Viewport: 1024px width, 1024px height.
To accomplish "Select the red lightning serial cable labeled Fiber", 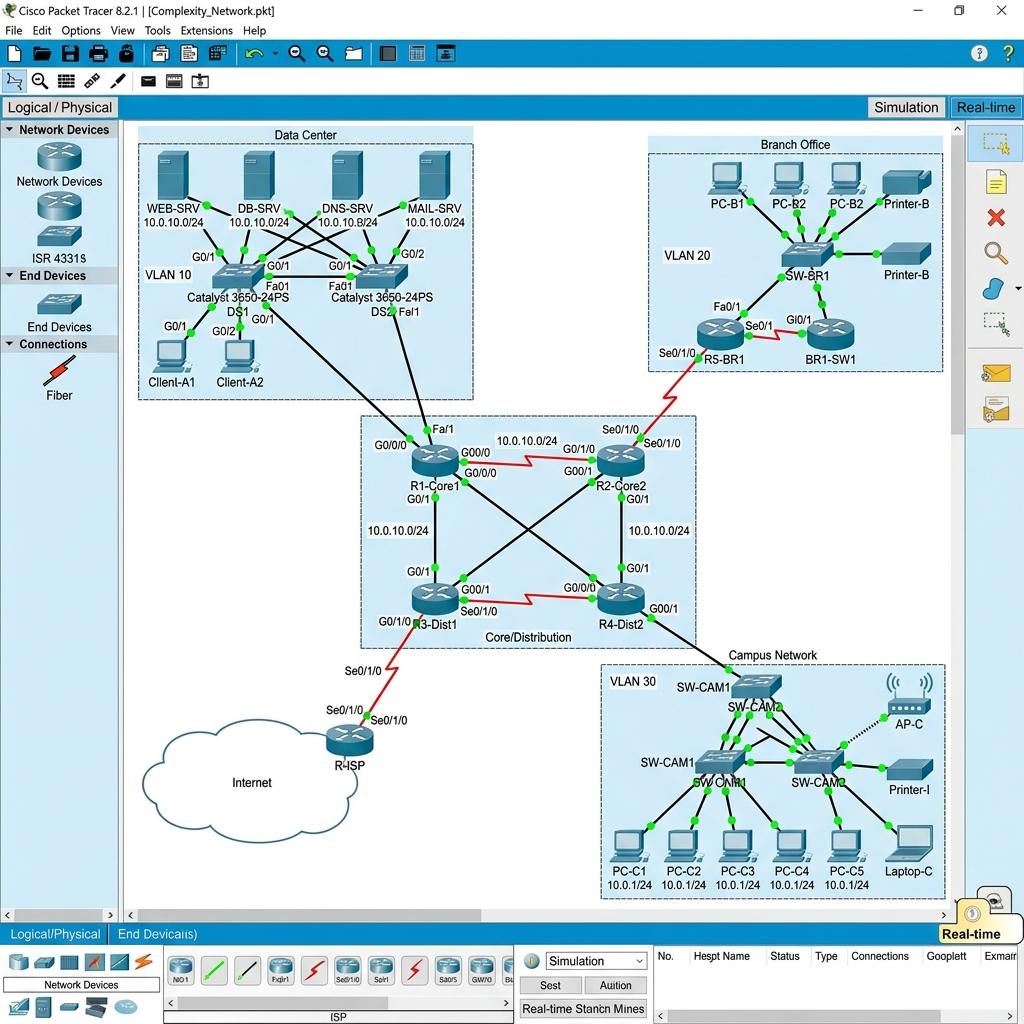I will tap(59, 370).
